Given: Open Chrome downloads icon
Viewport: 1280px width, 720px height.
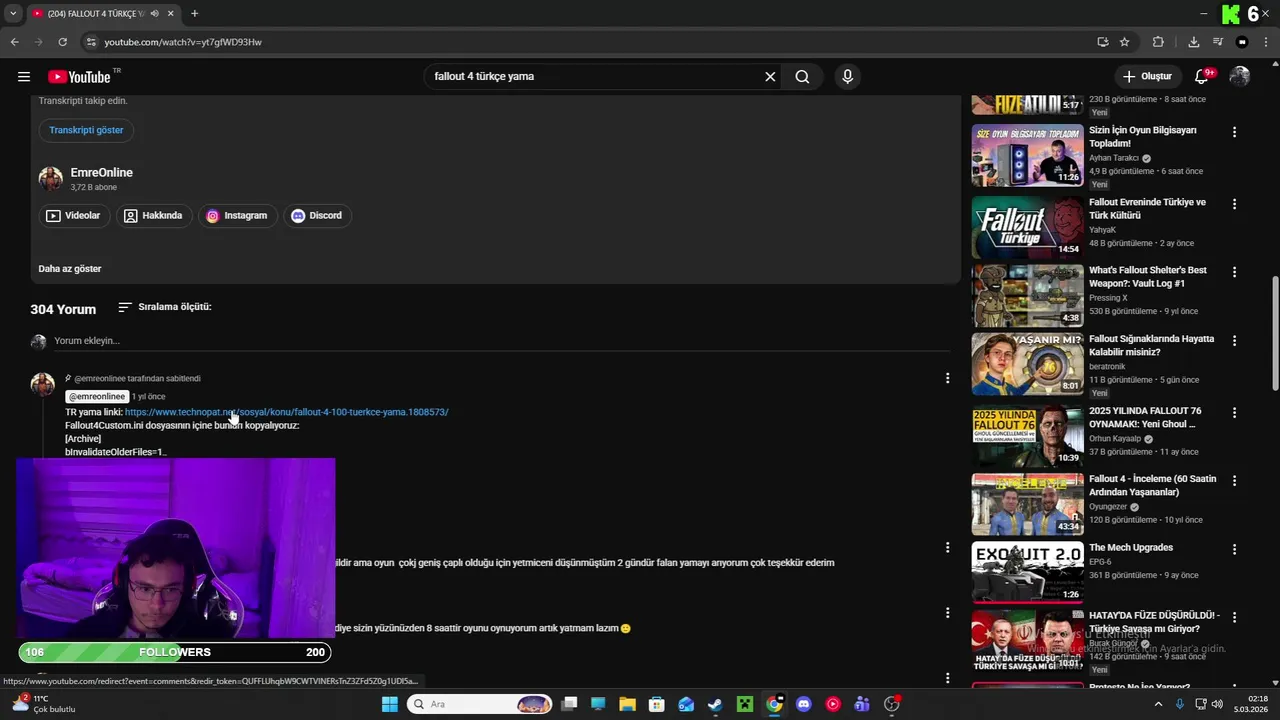Looking at the screenshot, I should pos(1193,42).
